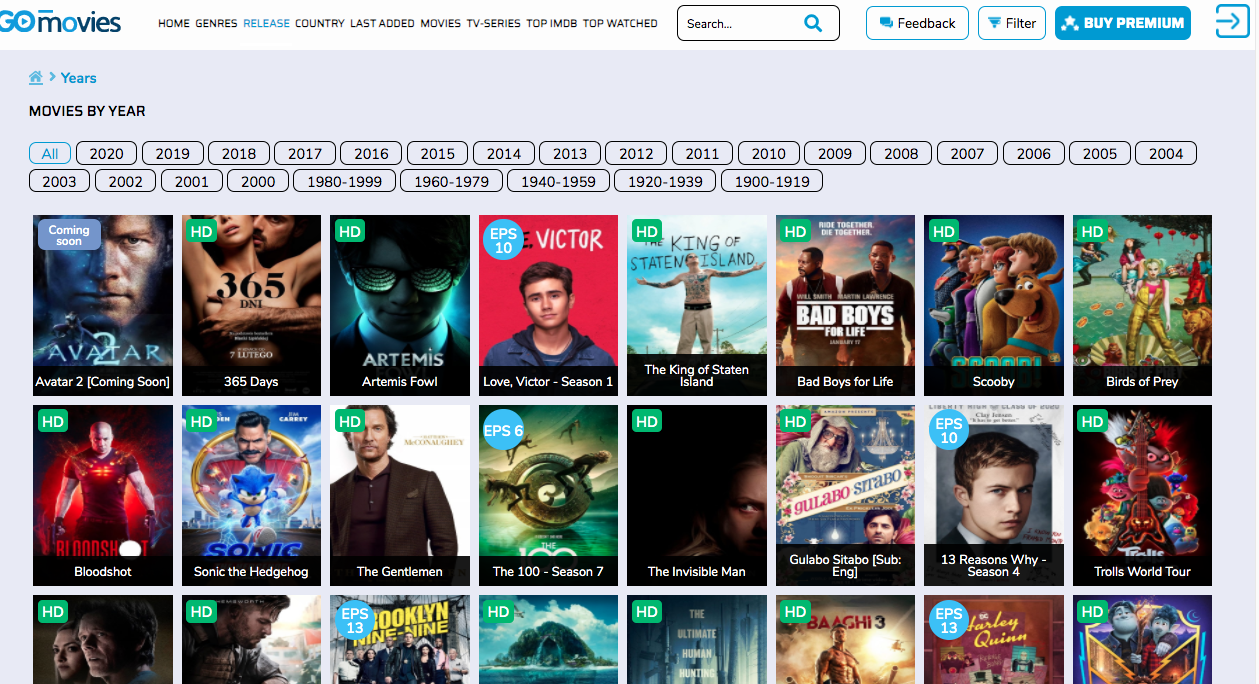Open the Bloodshot movie poster
The height and width of the screenshot is (684, 1259).
[x=103, y=495]
